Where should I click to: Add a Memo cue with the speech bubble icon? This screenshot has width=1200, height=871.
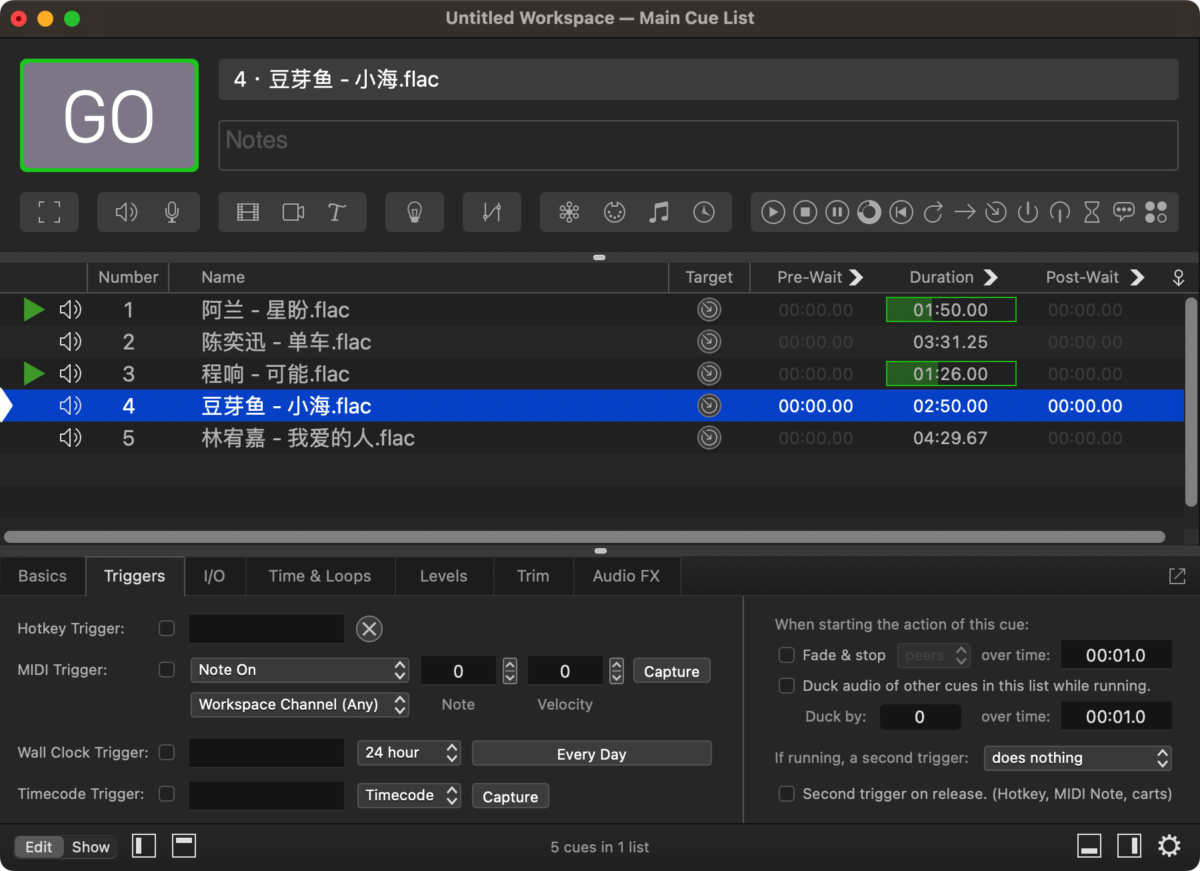pyautogui.click(x=1124, y=212)
